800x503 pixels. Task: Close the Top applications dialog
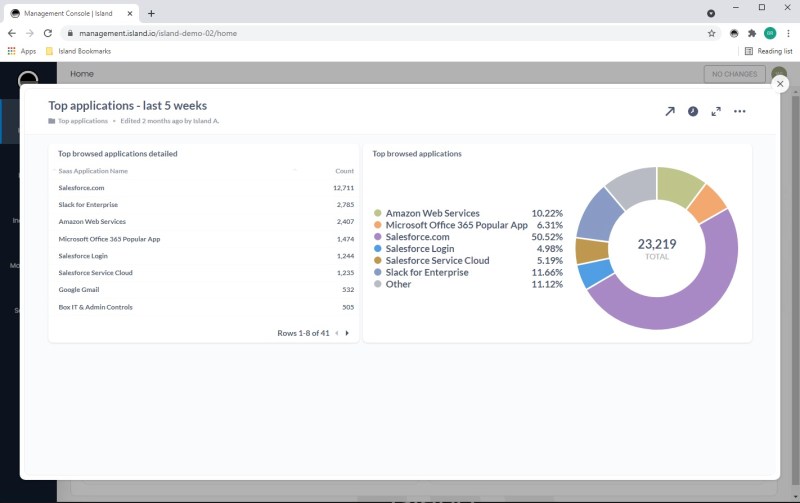click(x=780, y=84)
